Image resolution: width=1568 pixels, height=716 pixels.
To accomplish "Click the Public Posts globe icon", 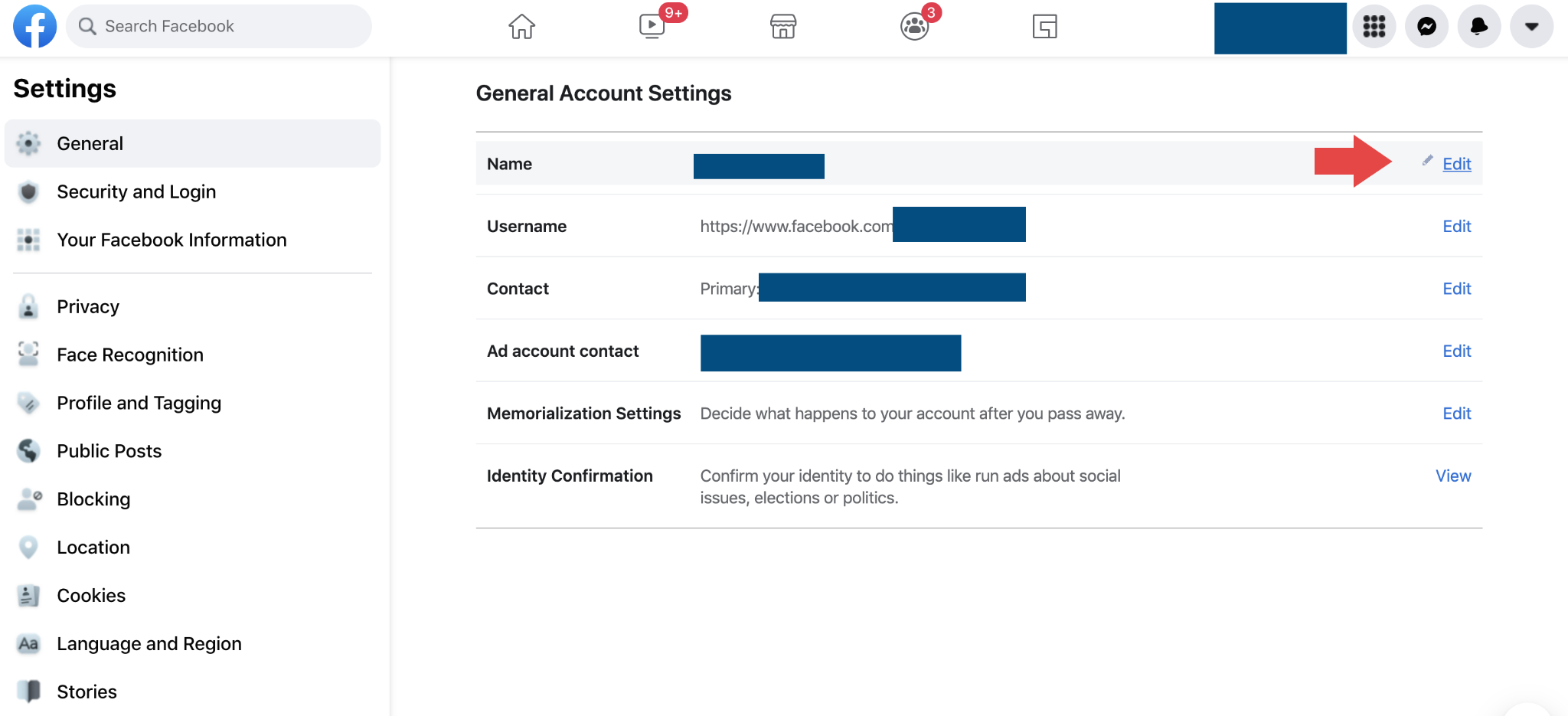I will pyautogui.click(x=28, y=451).
